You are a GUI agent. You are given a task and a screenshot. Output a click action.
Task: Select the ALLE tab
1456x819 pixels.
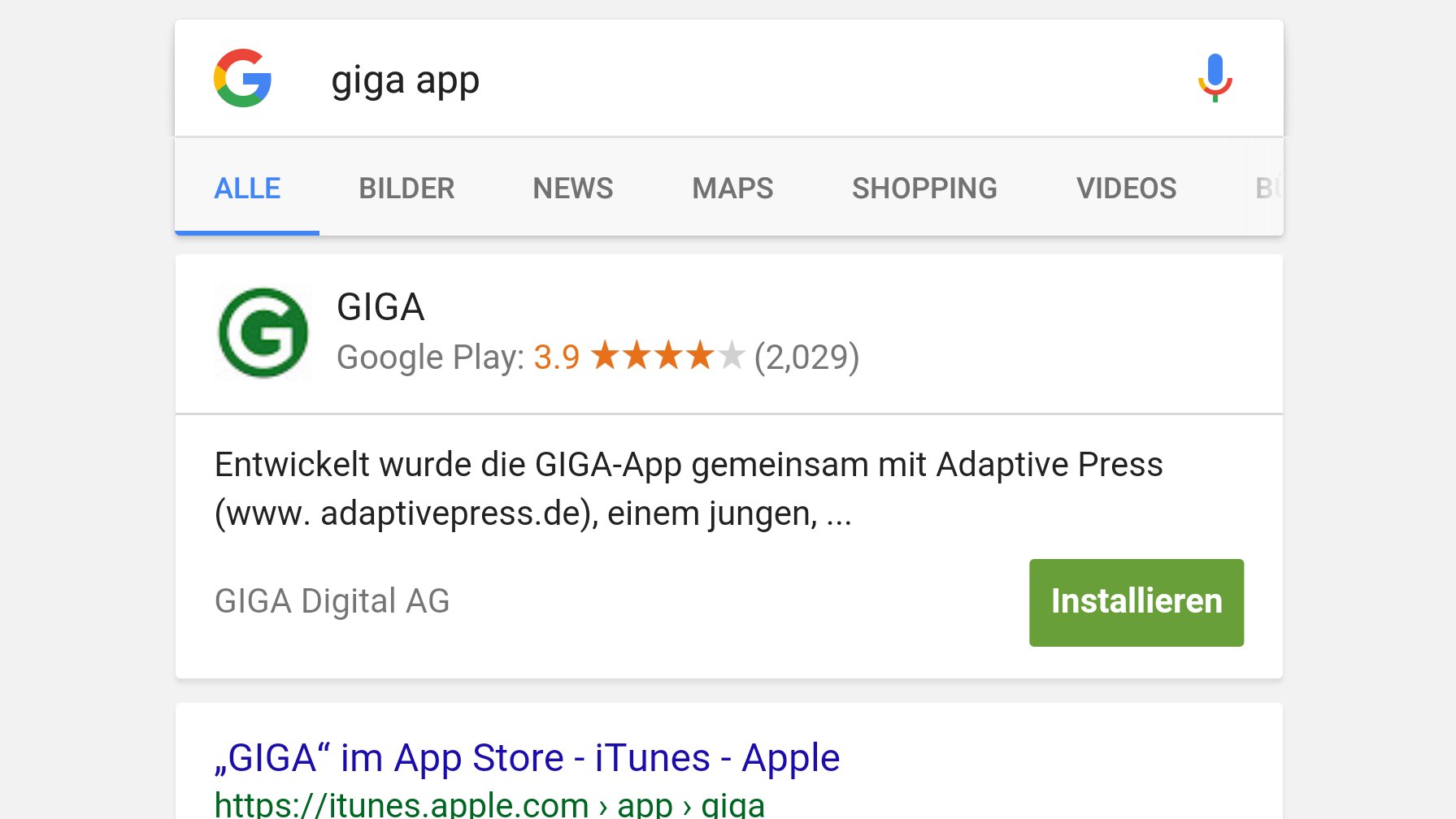[247, 188]
